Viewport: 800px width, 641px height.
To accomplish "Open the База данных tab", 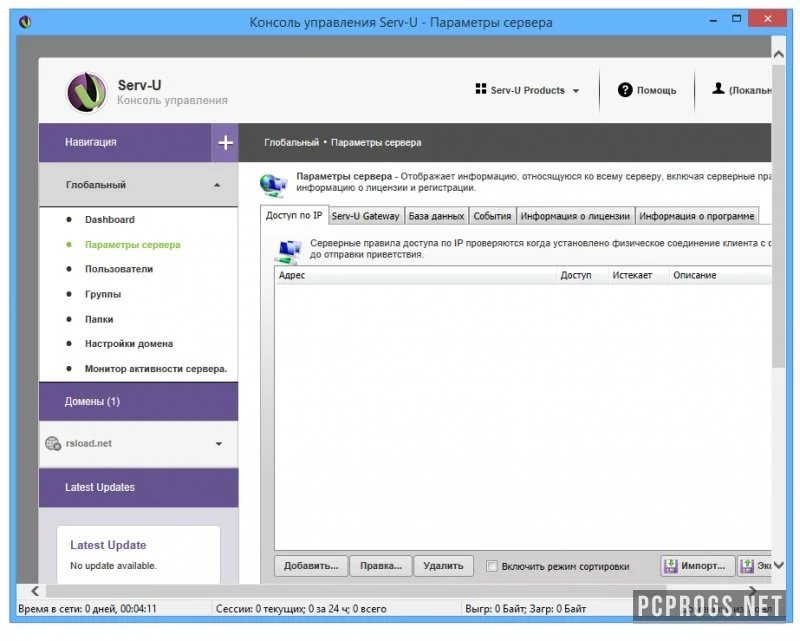I will (436, 216).
